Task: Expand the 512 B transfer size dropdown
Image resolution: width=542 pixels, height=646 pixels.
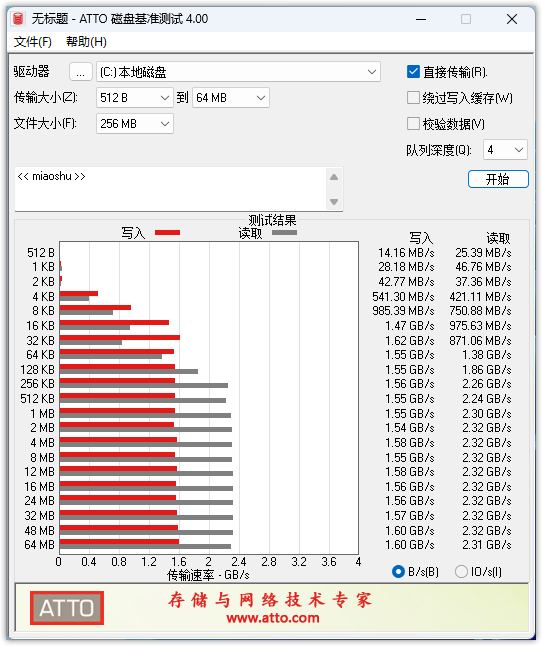Action: (x=135, y=98)
